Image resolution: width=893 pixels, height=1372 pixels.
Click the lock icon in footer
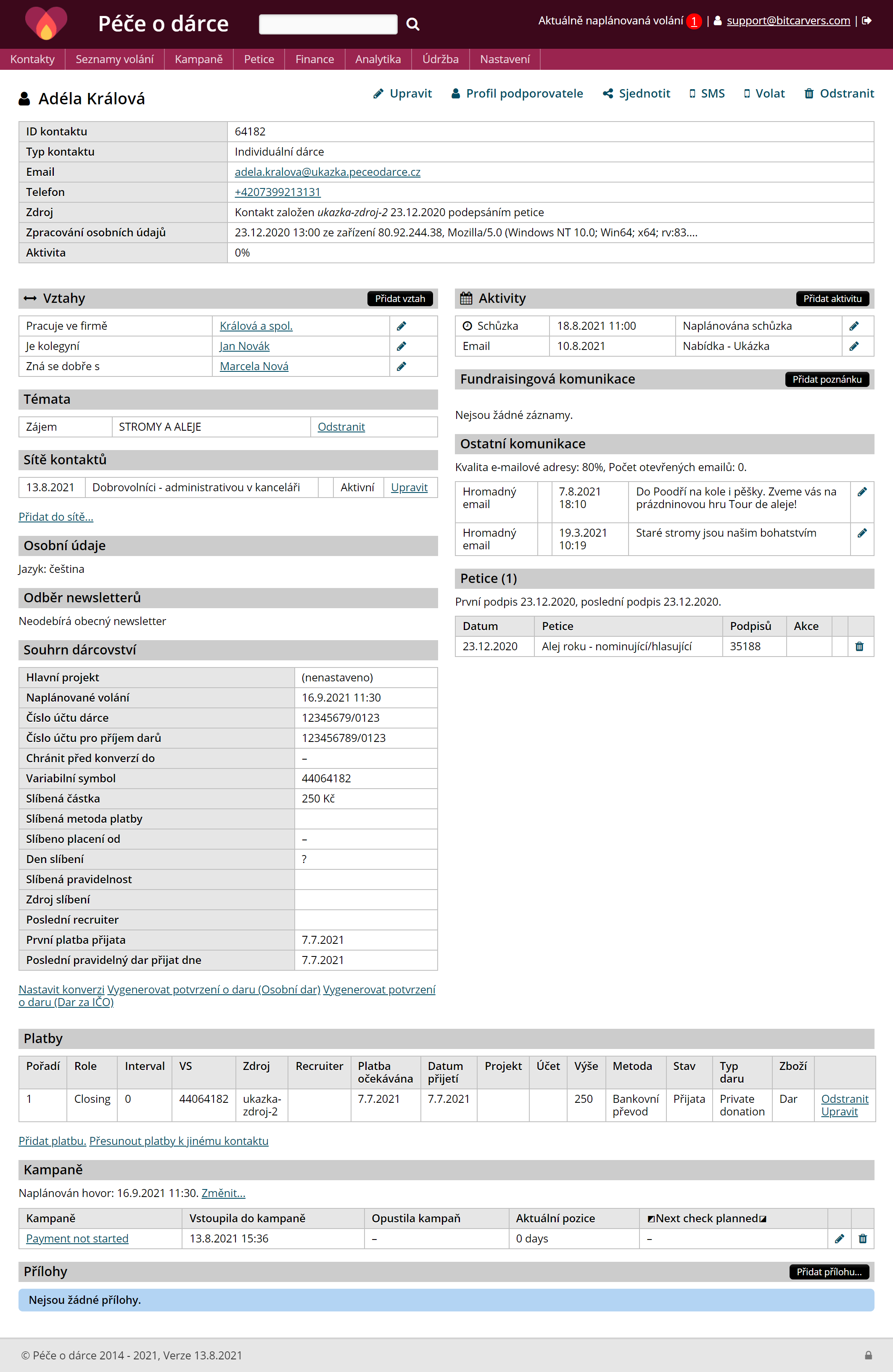868,1355
